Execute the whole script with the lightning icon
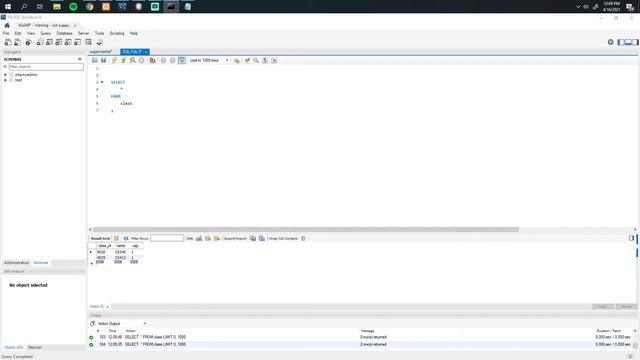 tap(114, 60)
